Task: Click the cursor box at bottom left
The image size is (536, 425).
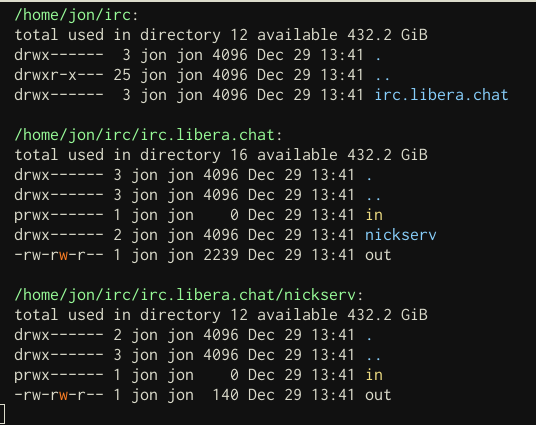Action: tap(2, 414)
